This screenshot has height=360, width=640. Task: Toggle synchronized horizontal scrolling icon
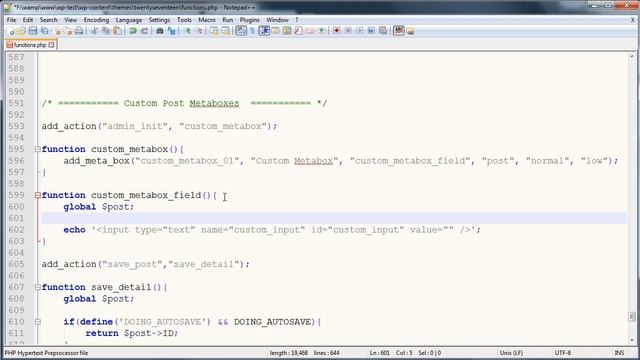point(225,31)
